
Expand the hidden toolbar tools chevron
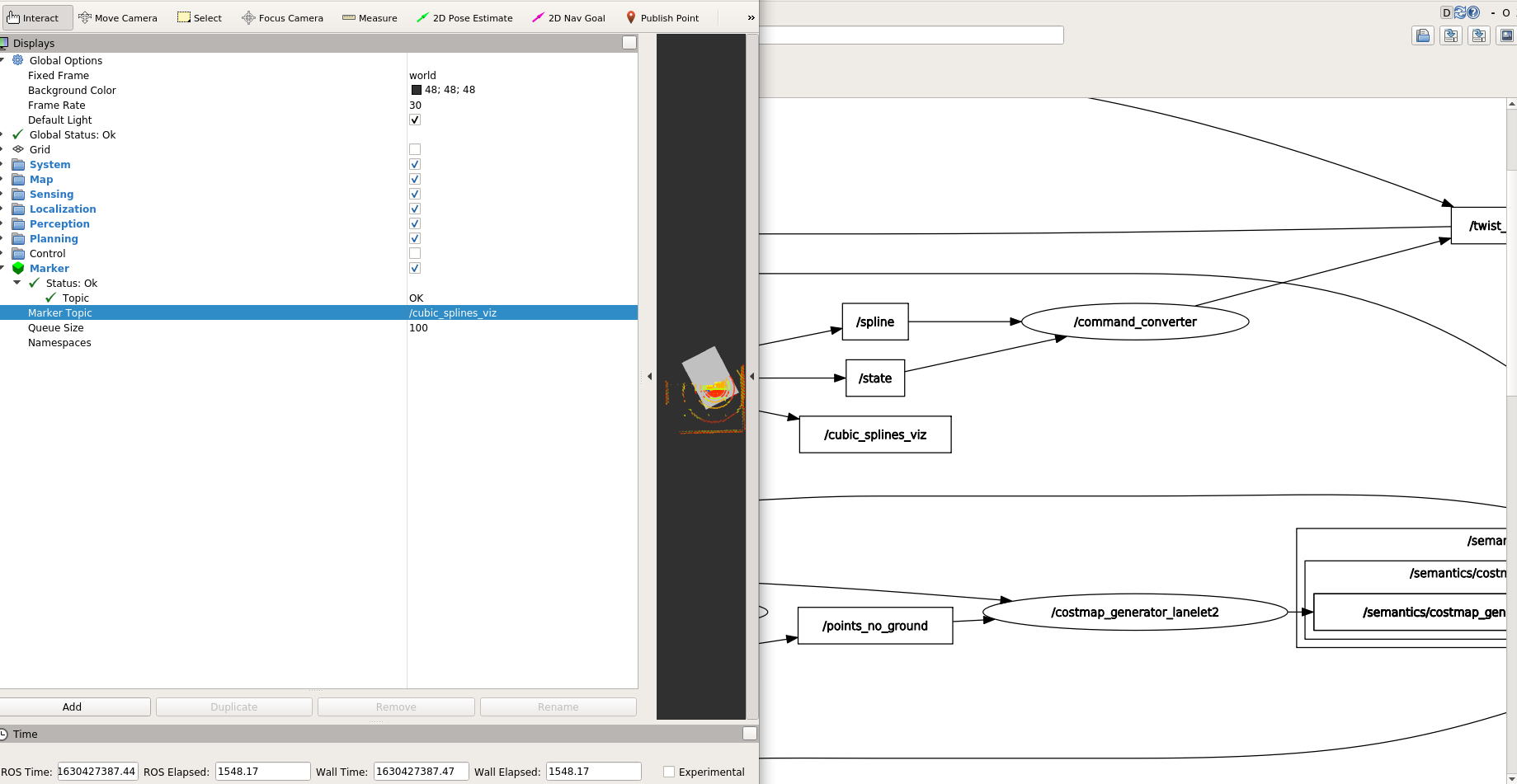click(x=750, y=17)
